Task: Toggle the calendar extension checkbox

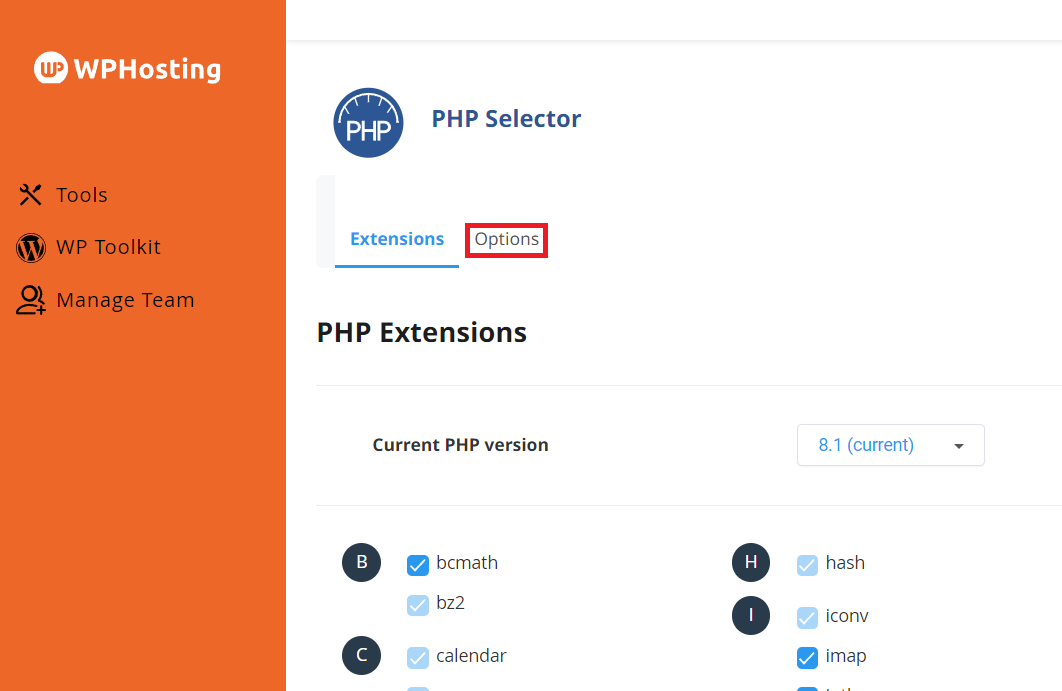Action: point(418,658)
